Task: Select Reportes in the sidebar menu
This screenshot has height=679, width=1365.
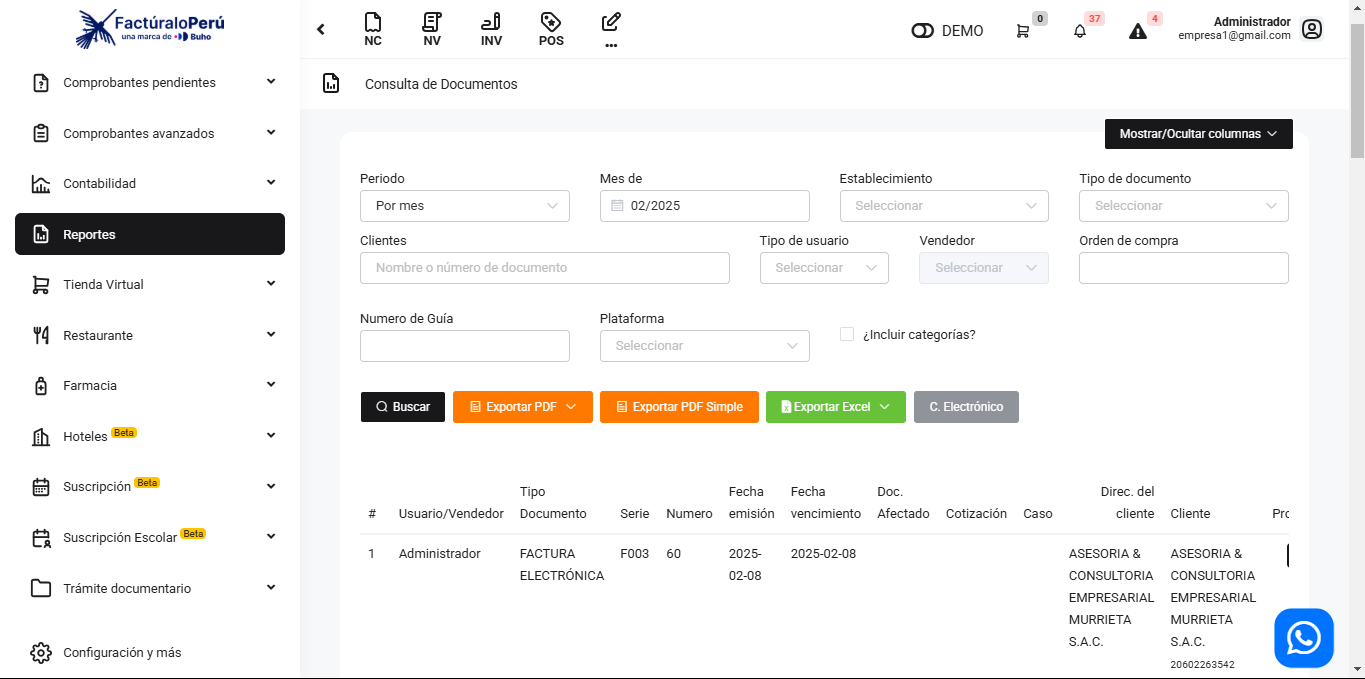Action: point(150,234)
